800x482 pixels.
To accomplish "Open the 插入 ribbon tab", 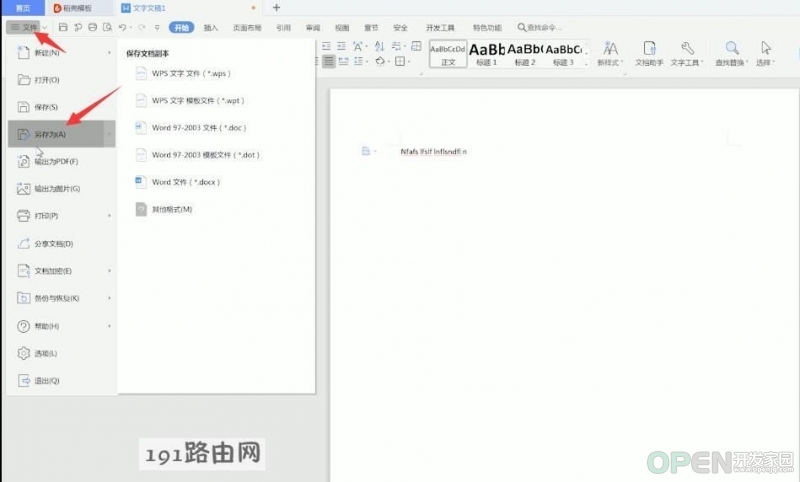I will click(x=210, y=28).
